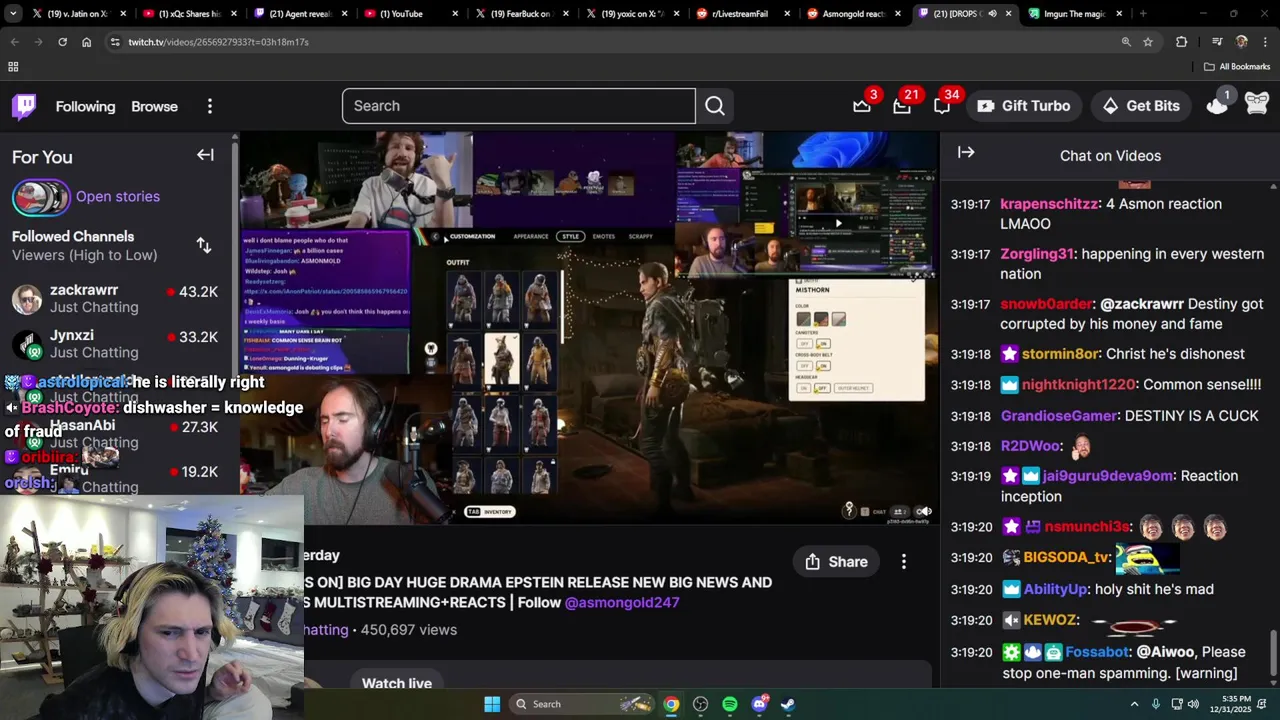Screen dimensions: 1280x720
Task: Open the bits and rewards icon with 1 badge
Action: point(1217,104)
